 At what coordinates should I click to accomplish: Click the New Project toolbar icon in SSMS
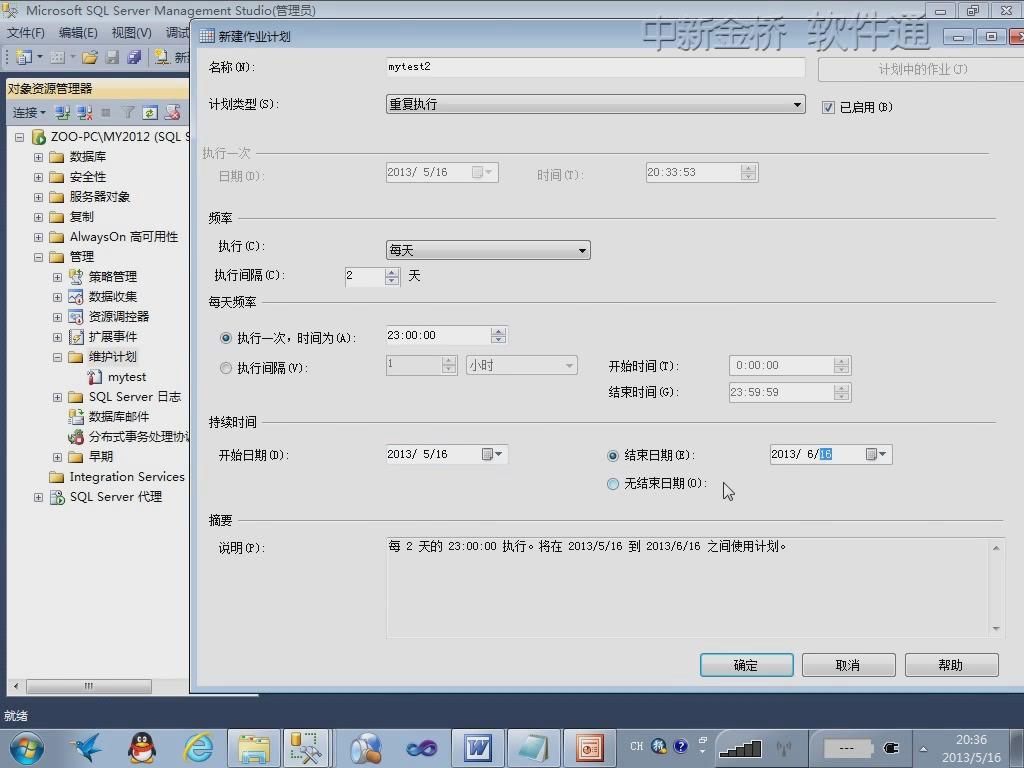point(24,57)
